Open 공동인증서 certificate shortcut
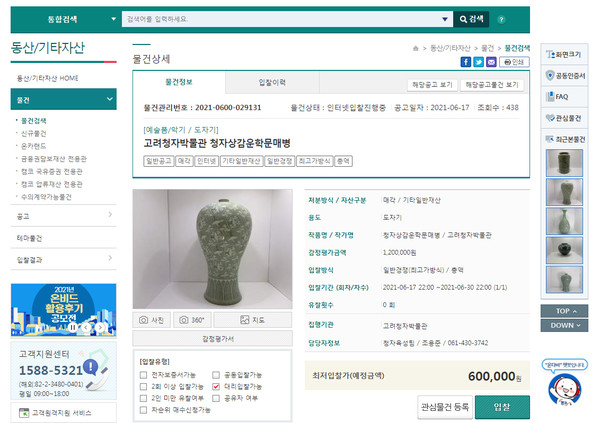Image resolution: width=600 pixels, height=423 pixels. coord(564,76)
